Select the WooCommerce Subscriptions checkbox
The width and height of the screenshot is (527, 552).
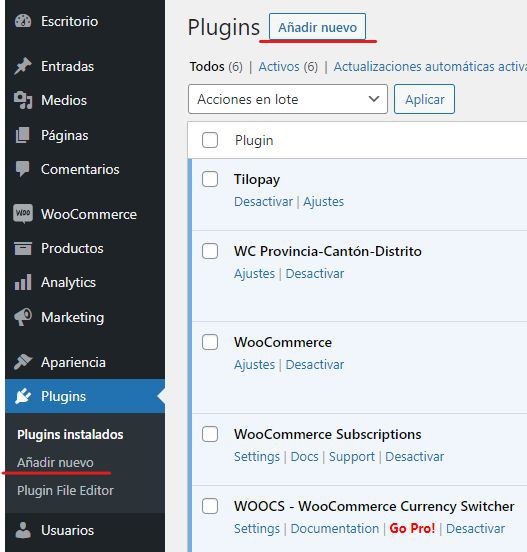click(x=210, y=434)
